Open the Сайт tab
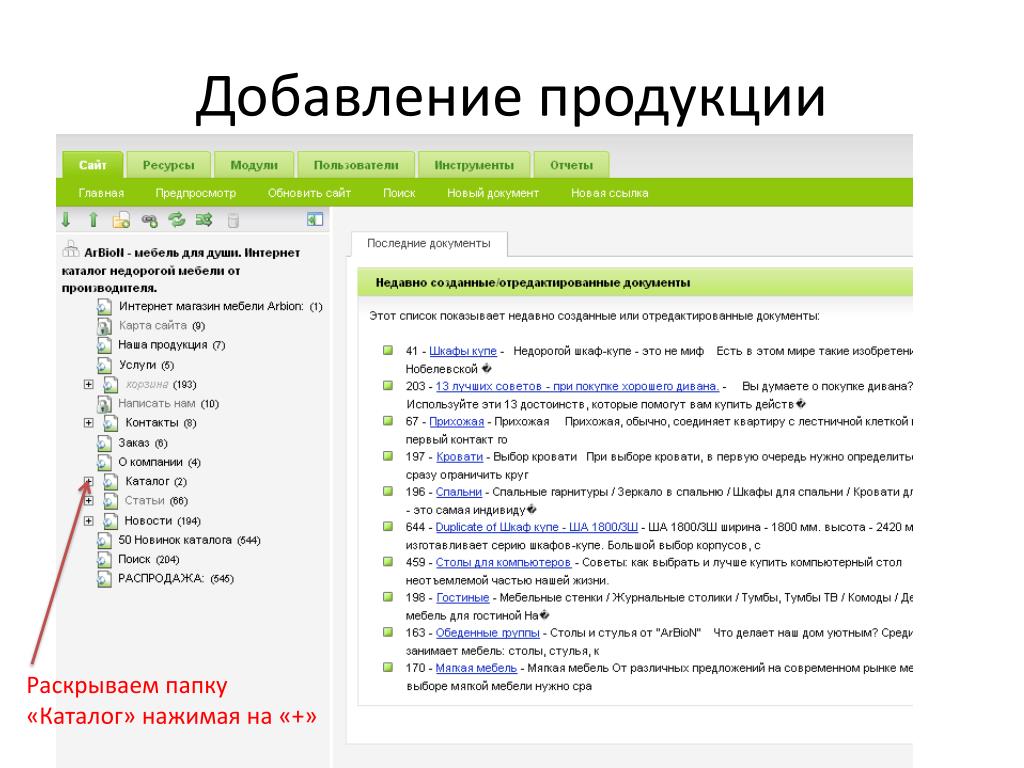Screen dimensions: 1024x768 click(x=93, y=165)
